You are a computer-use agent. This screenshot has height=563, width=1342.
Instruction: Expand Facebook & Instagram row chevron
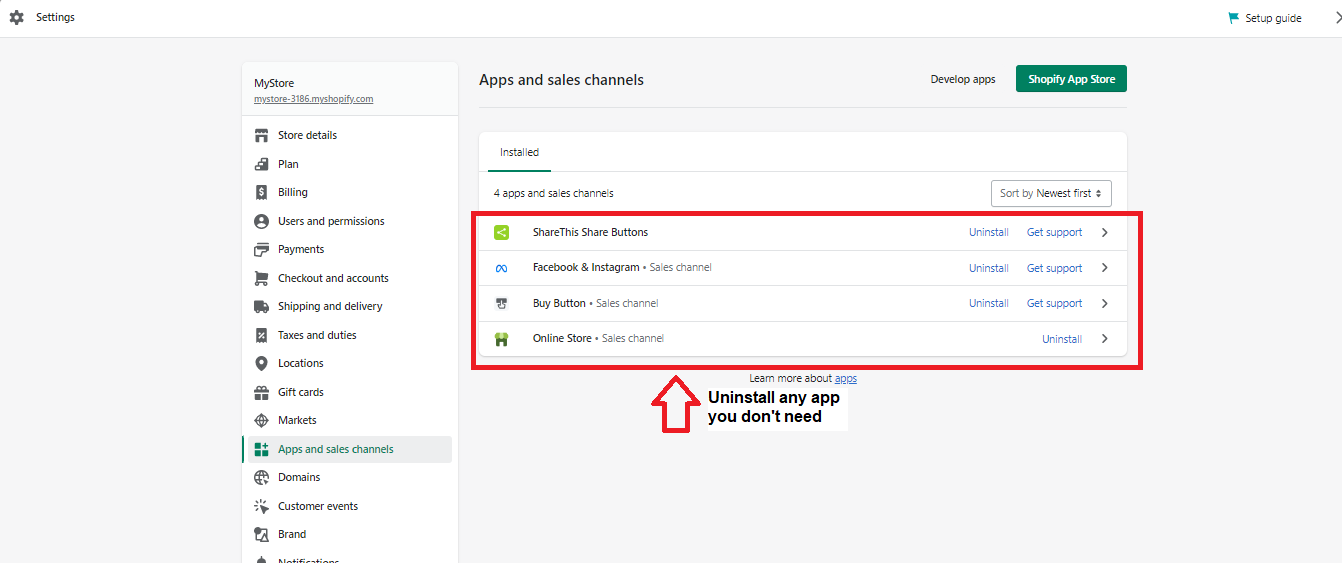(1105, 268)
